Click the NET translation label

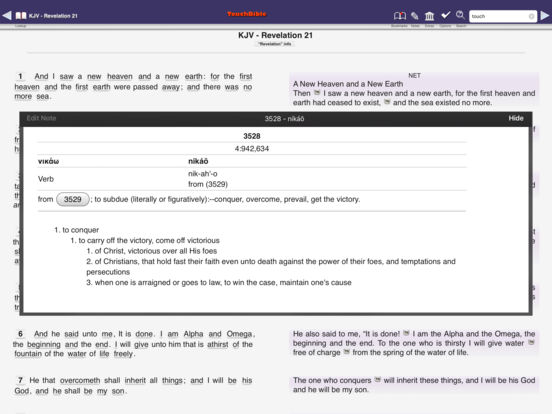(414, 76)
